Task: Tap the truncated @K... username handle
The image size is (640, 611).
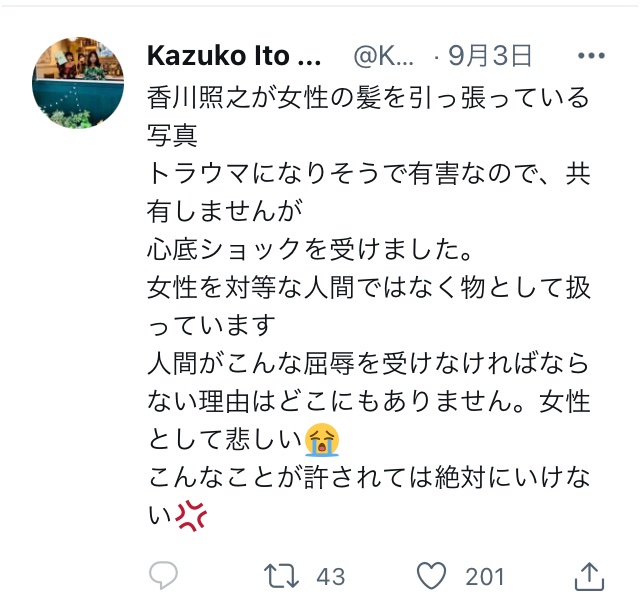Action: click(x=383, y=56)
